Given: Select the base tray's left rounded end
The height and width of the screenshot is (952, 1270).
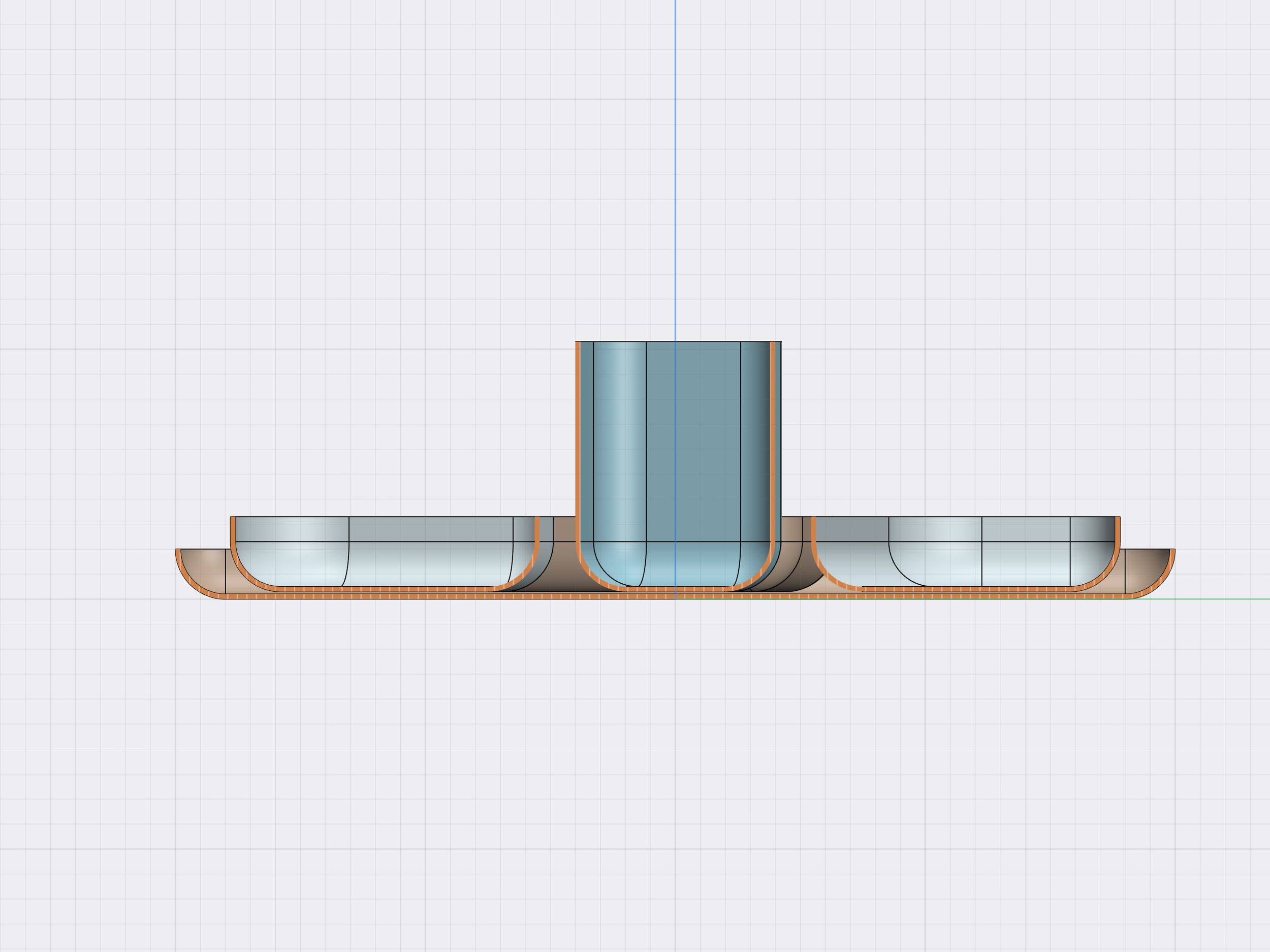Looking at the screenshot, I should (201, 568).
